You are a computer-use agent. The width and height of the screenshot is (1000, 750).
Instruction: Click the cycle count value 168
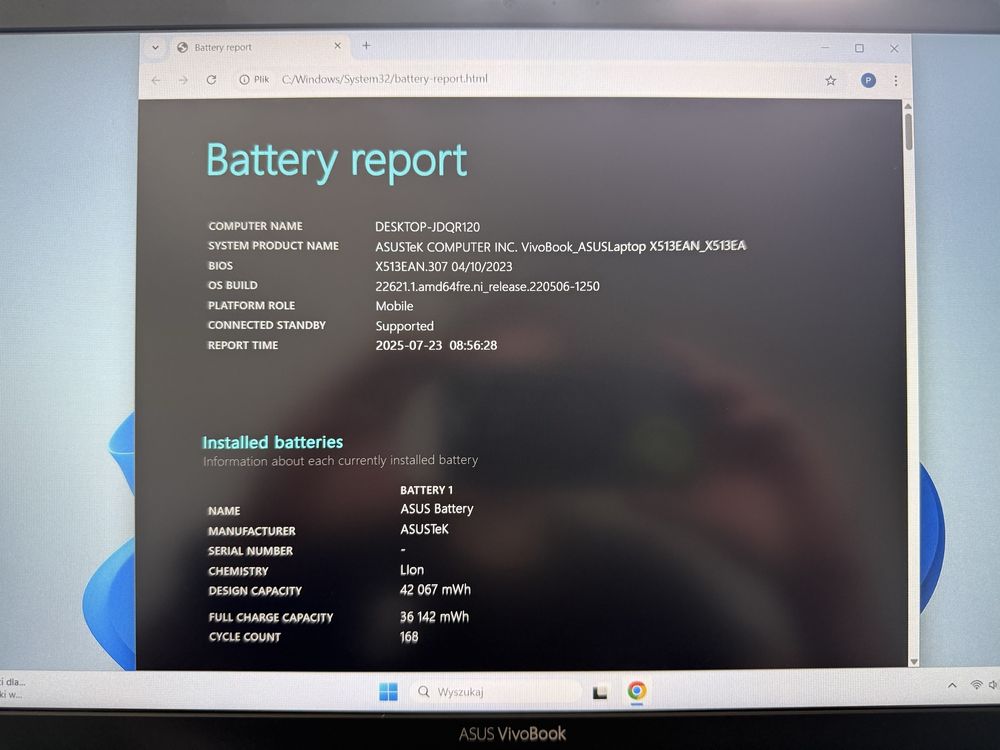pos(409,636)
